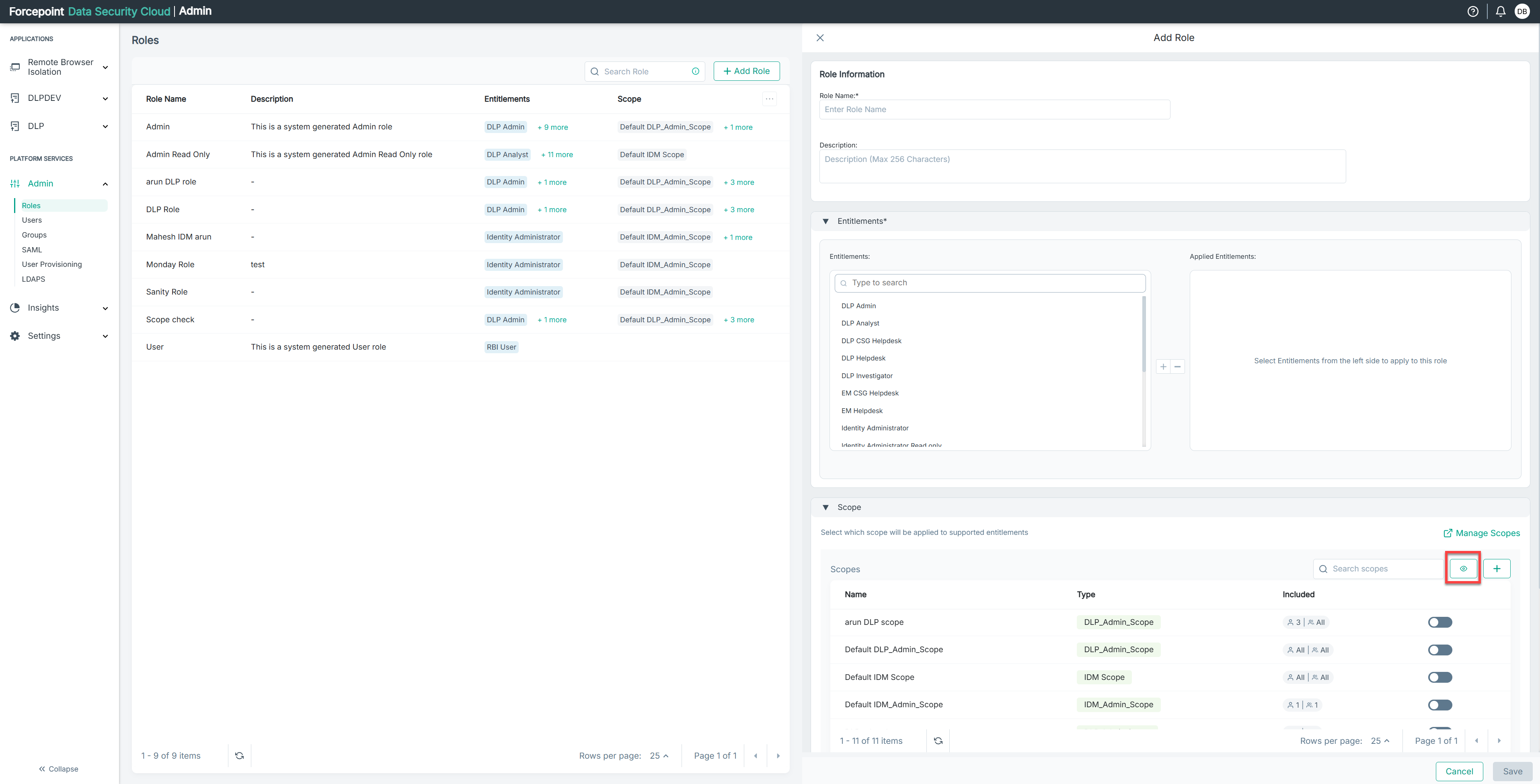Click the info icon in Search Role
1540x784 pixels.
pyautogui.click(x=695, y=71)
